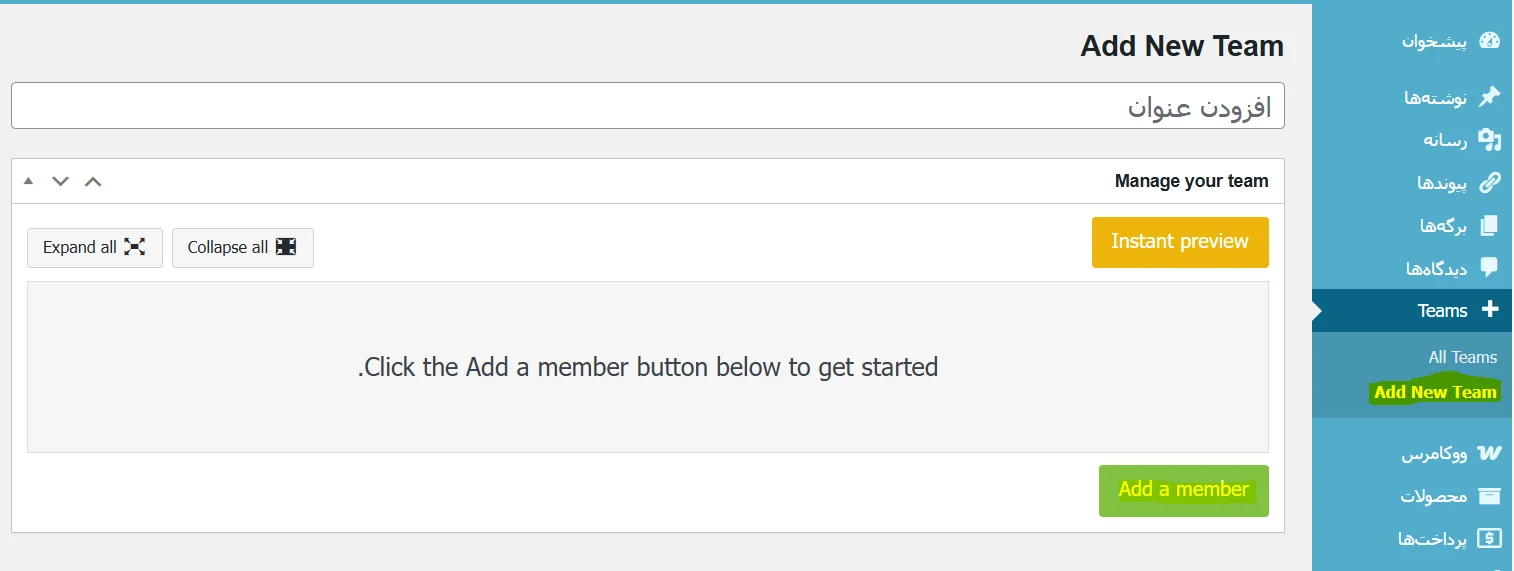Collapse all team members

point(242,247)
